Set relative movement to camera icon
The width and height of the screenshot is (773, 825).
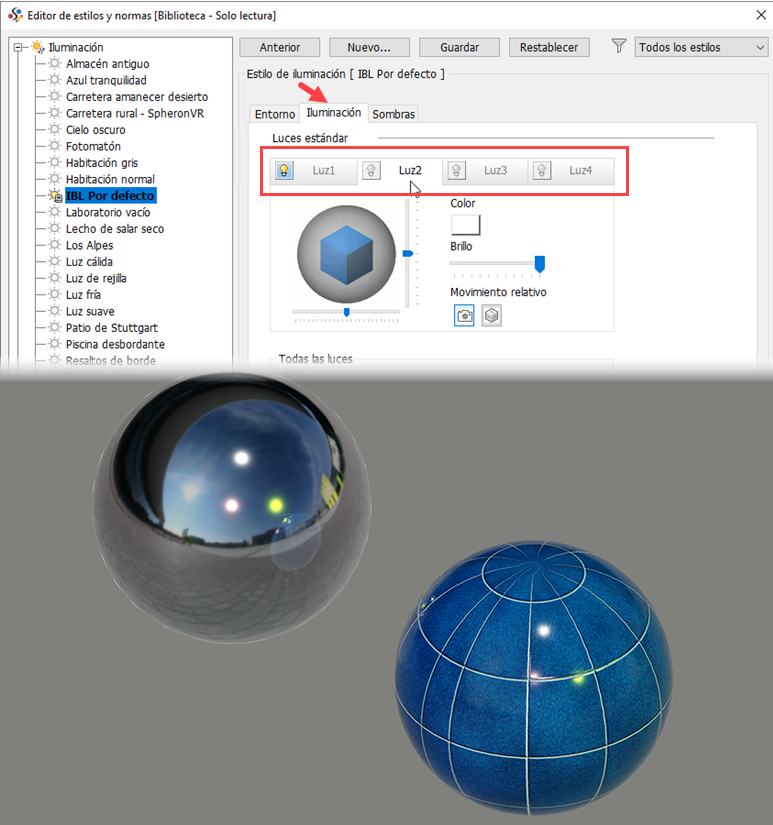tap(464, 316)
